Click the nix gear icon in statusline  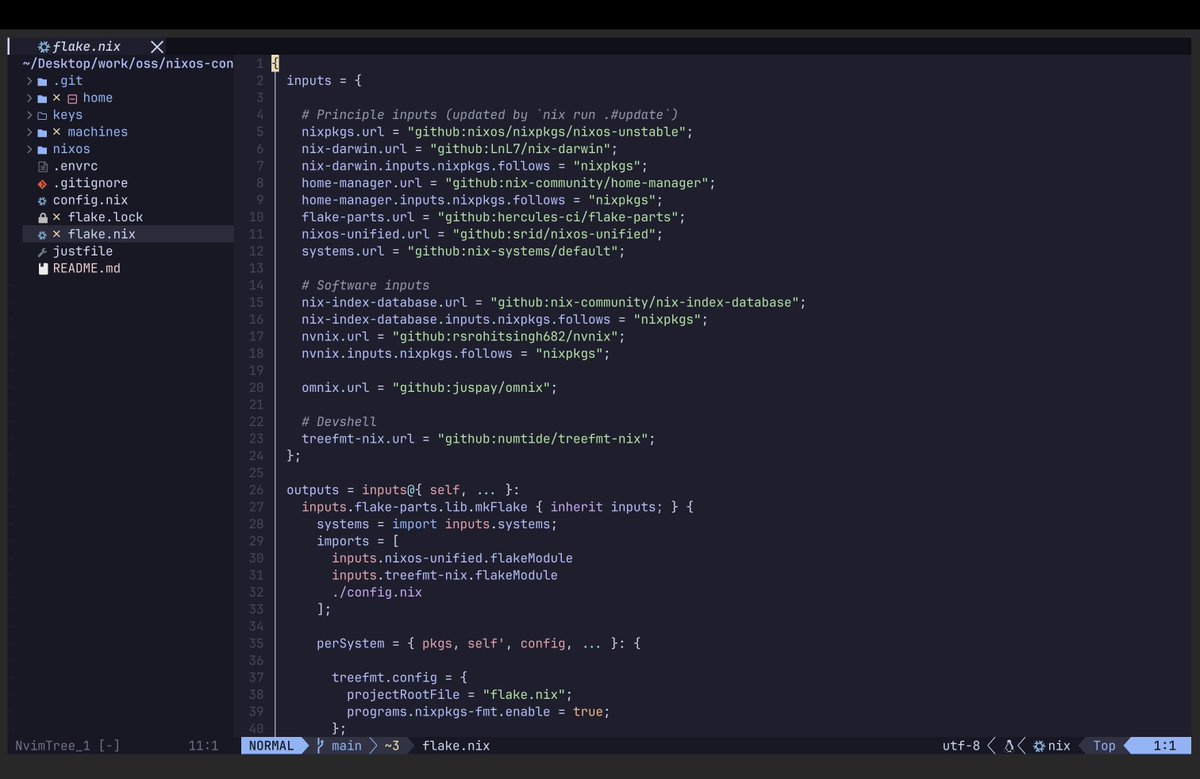click(1039, 746)
